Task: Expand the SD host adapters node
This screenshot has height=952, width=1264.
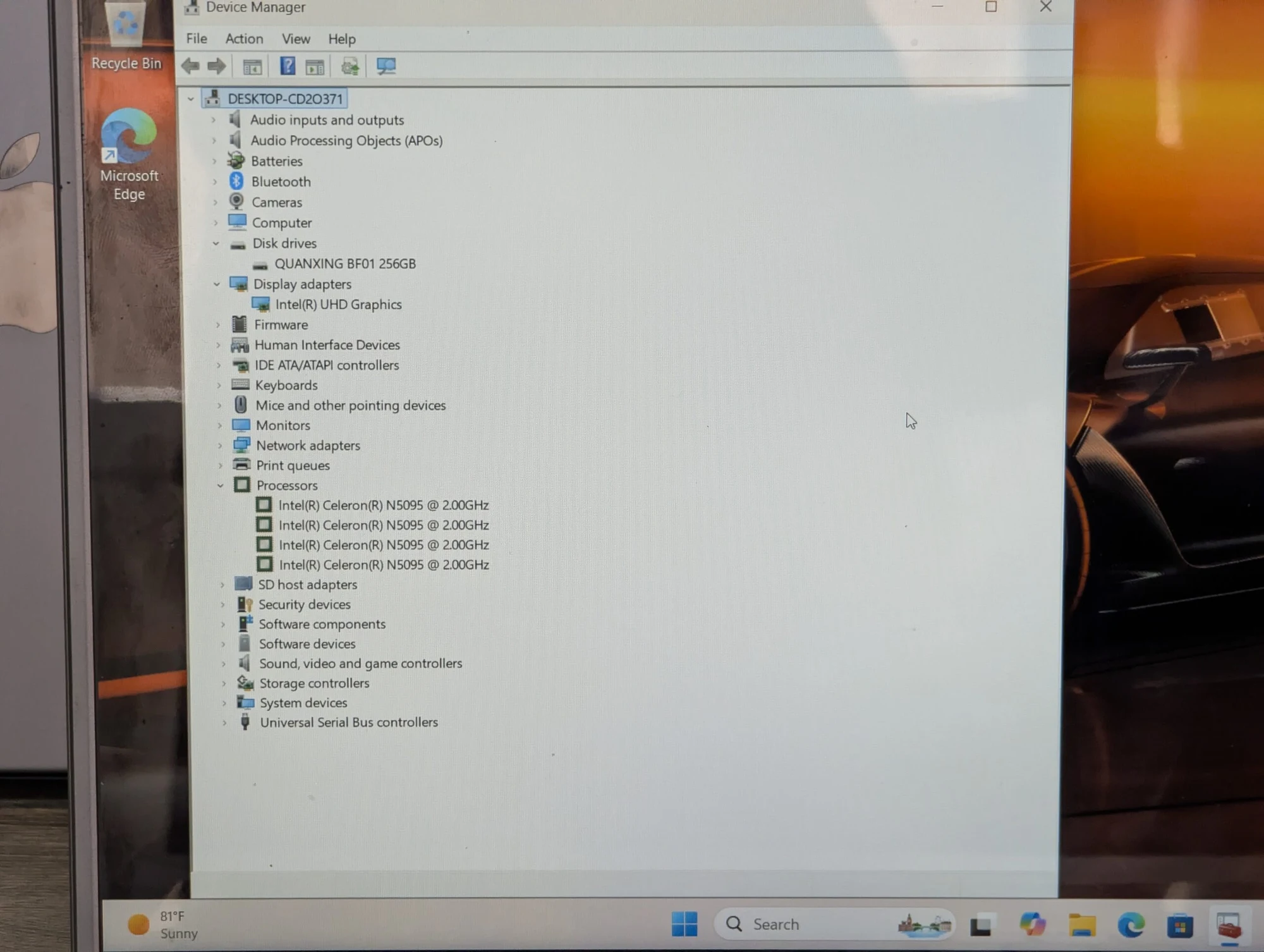Action: [222, 585]
